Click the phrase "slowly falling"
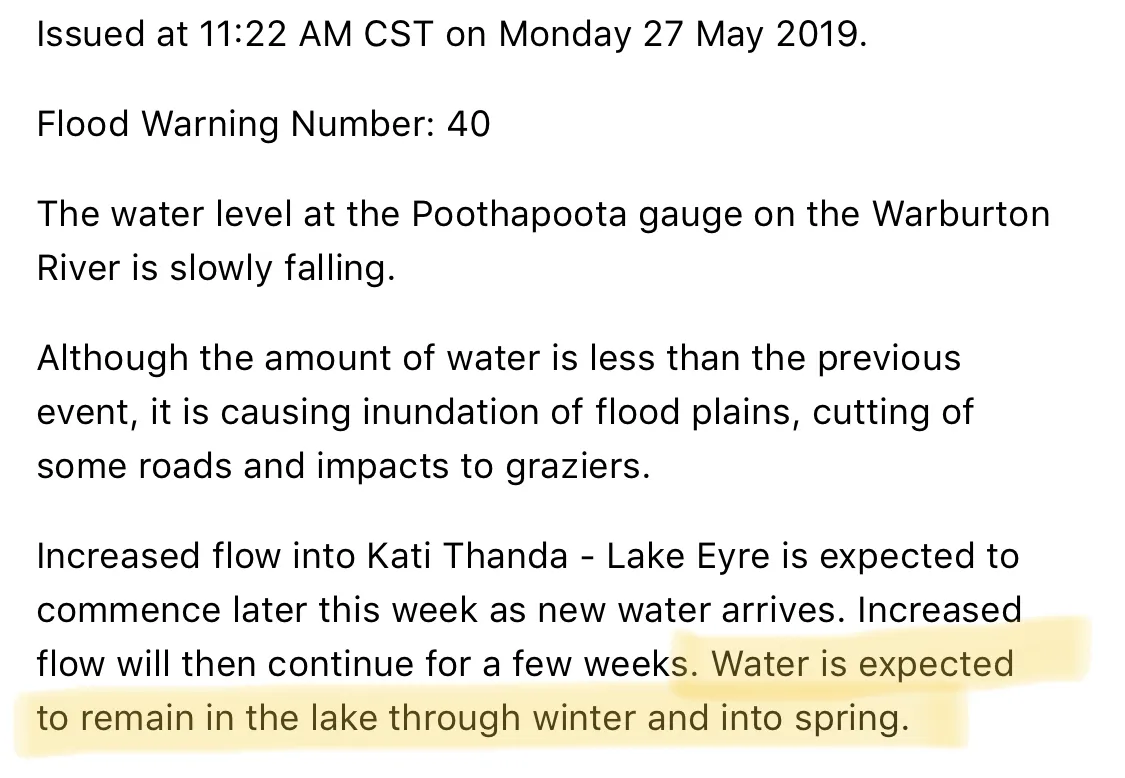 [281, 268]
